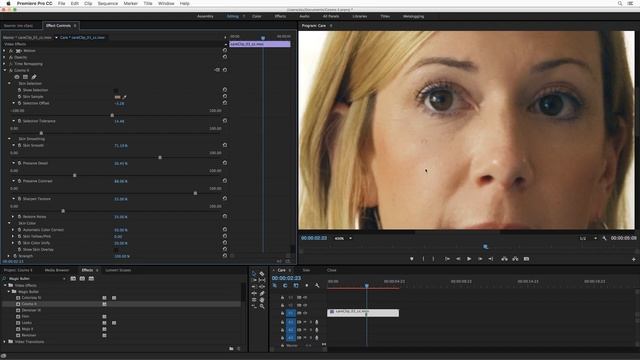Add marker in timeline header

307,286
